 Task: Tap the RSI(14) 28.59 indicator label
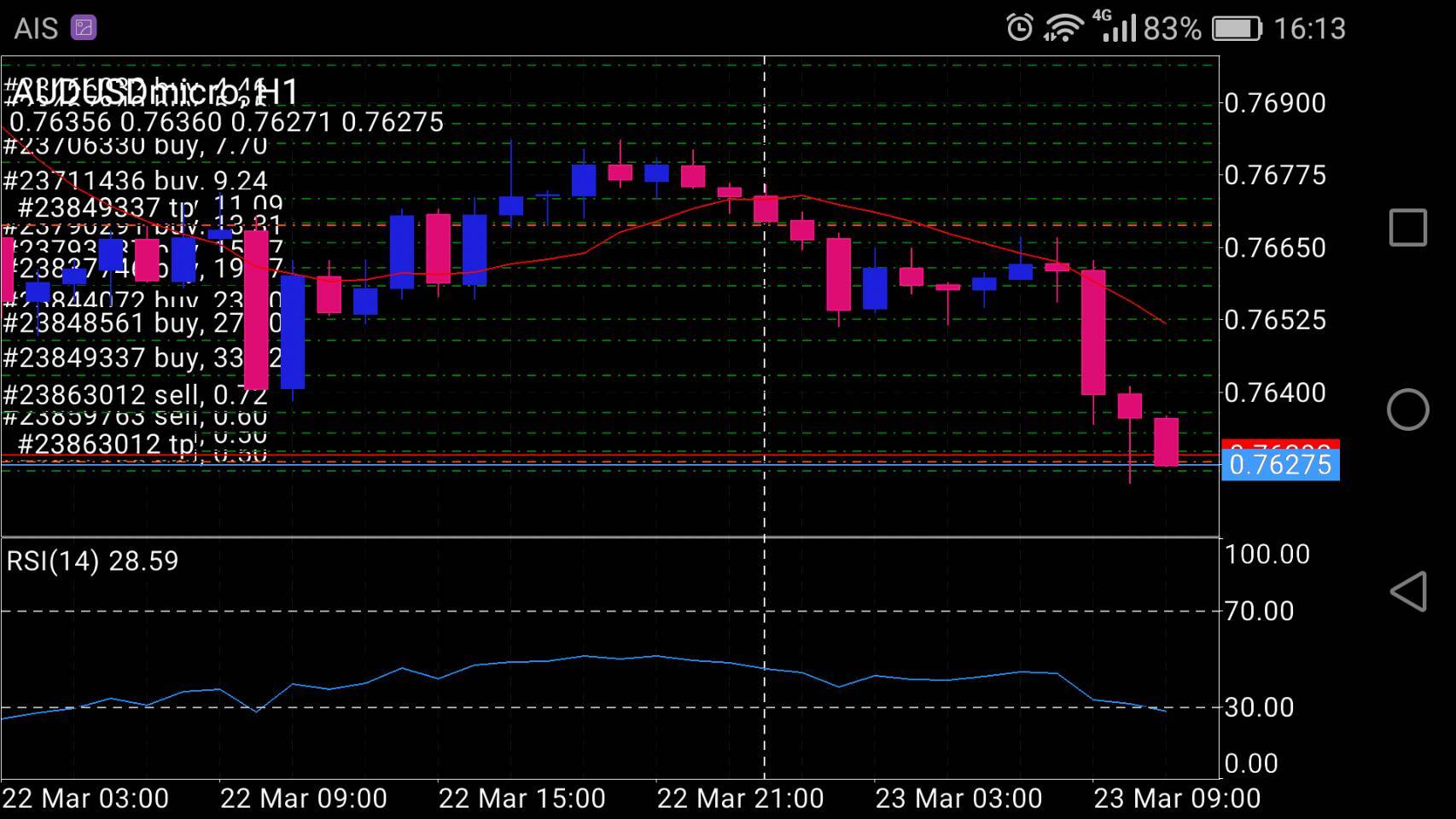93,561
